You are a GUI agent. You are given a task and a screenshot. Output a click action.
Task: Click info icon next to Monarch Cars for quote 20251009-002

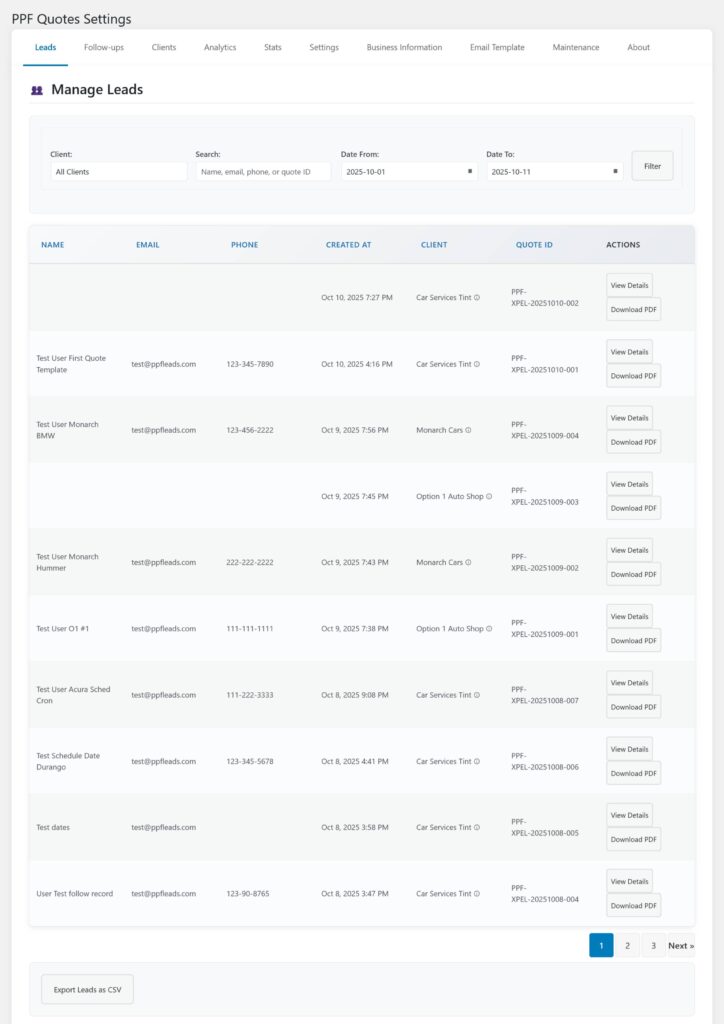pos(468,562)
